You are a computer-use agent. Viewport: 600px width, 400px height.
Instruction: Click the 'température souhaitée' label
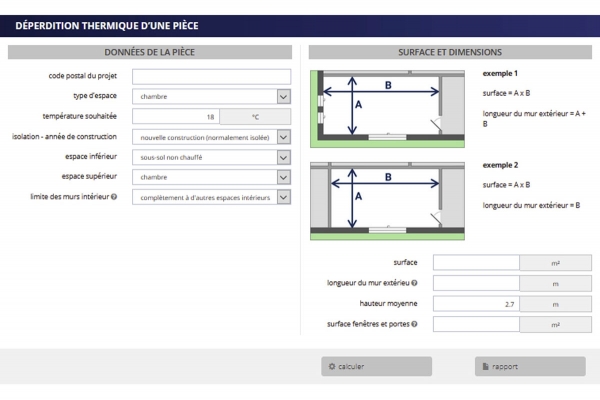tap(80, 116)
